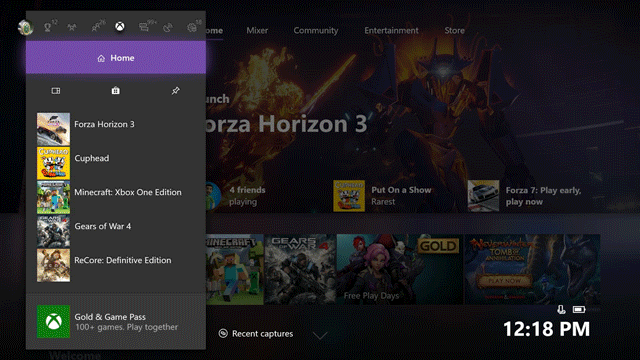This screenshot has height=360, width=640.
Task: Select the Xbox logo guide tab
Action: 120,27
